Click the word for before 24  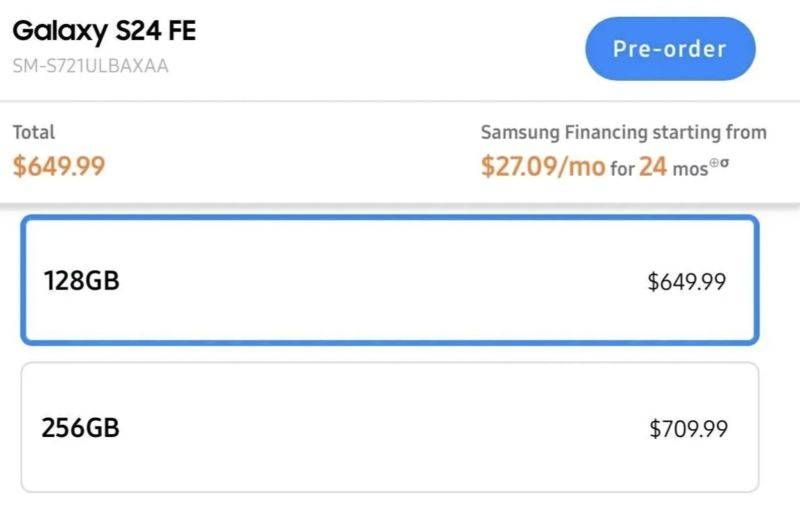click(622, 168)
